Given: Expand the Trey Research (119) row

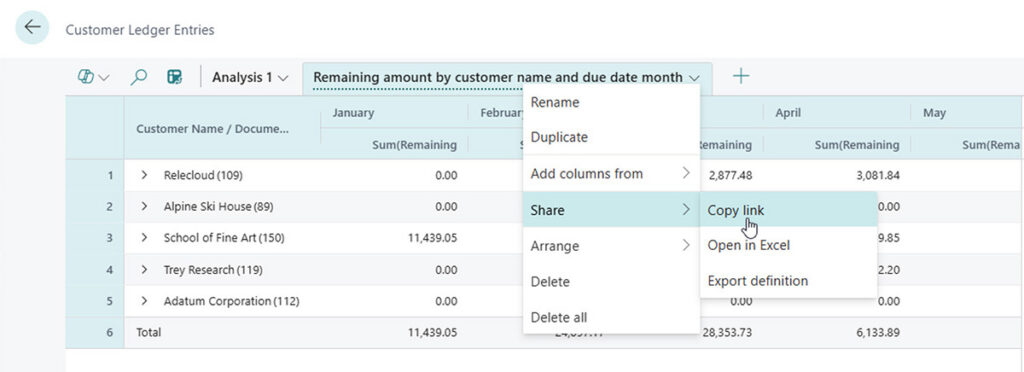Looking at the screenshot, I should [x=145, y=270].
